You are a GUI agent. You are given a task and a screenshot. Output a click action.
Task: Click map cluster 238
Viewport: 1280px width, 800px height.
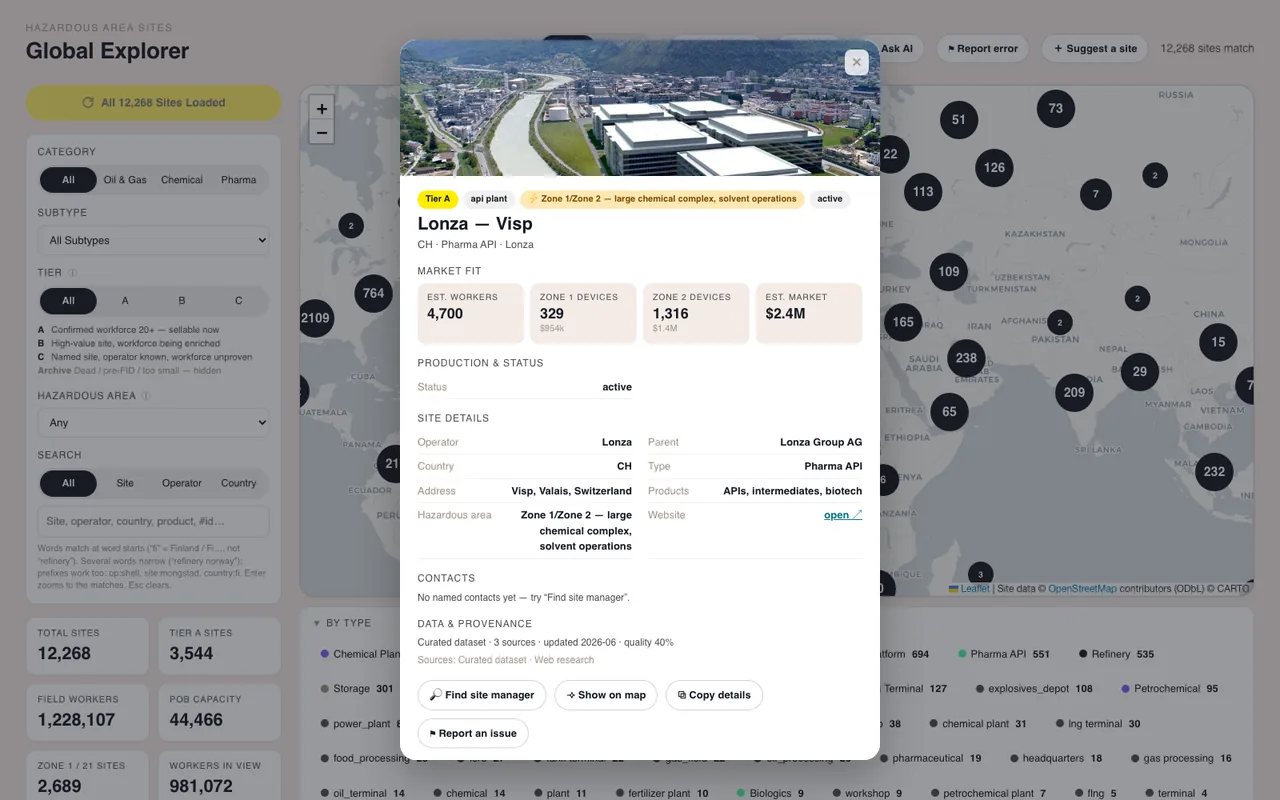point(966,357)
